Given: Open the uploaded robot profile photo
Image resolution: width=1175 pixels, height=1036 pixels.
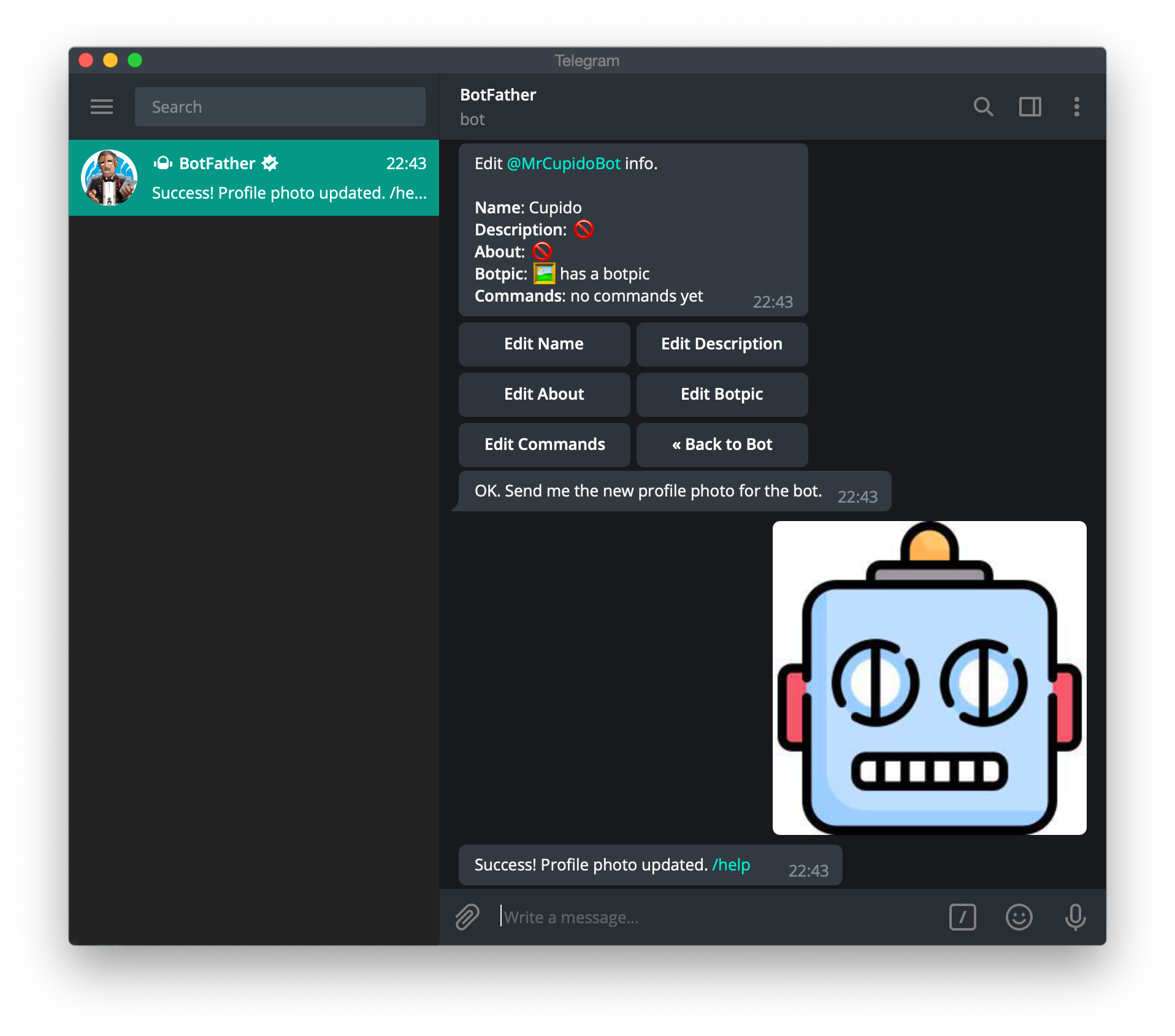Looking at the screenshot, I should [x=929, y=677].
